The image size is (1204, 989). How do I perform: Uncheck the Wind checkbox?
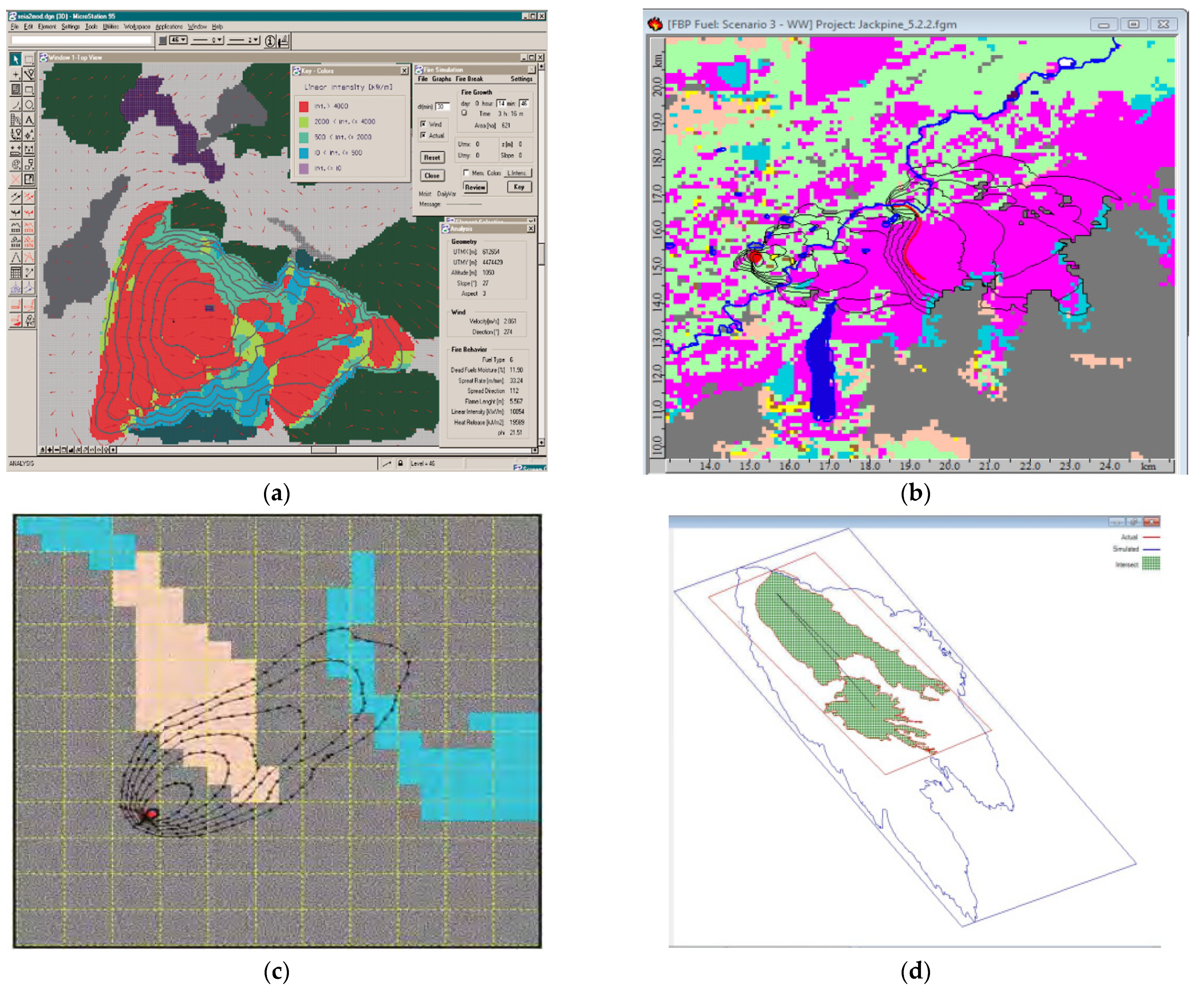tap(423, 124)
